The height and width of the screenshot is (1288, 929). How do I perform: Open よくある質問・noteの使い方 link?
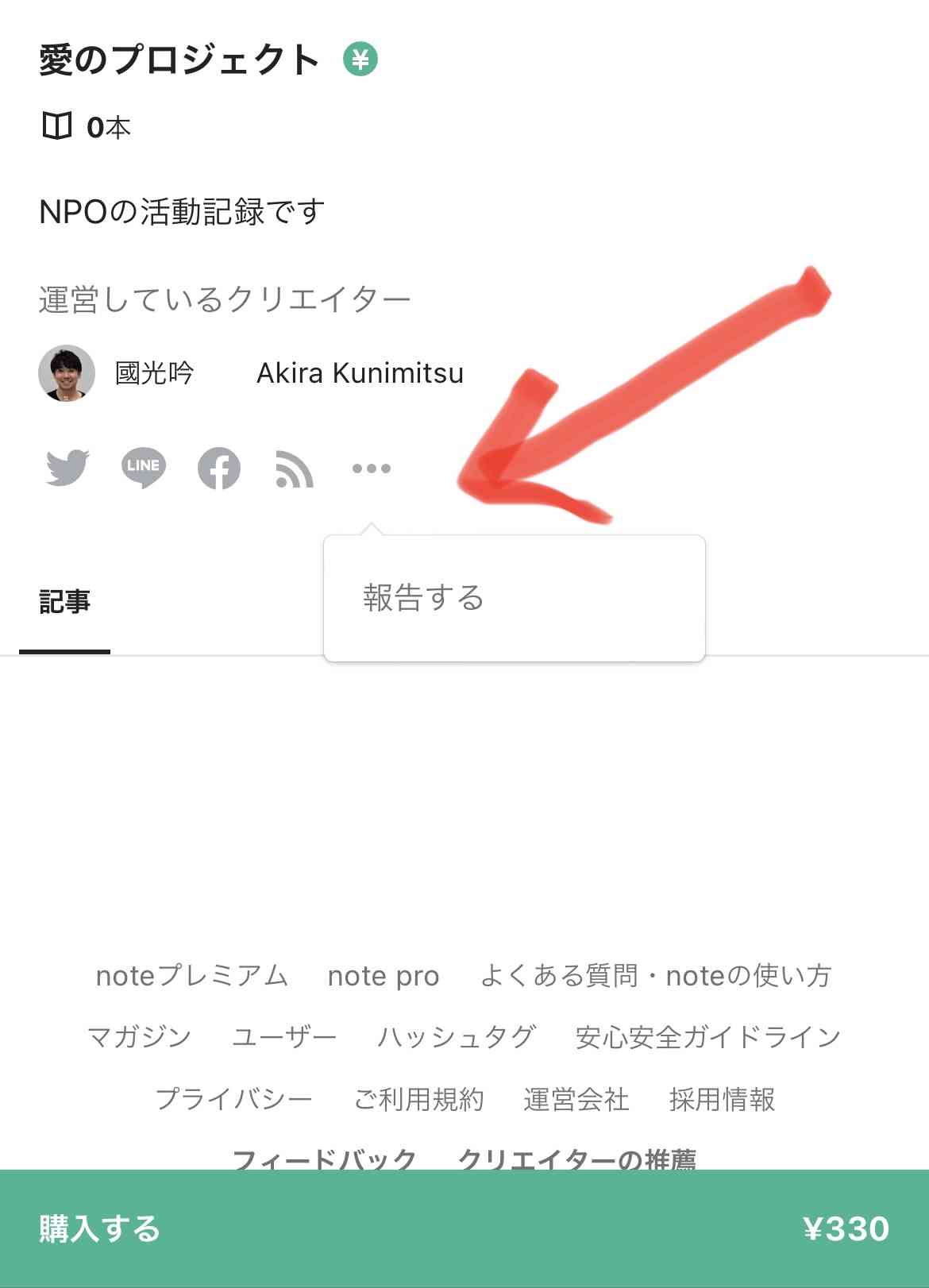(x=656, y=975)
